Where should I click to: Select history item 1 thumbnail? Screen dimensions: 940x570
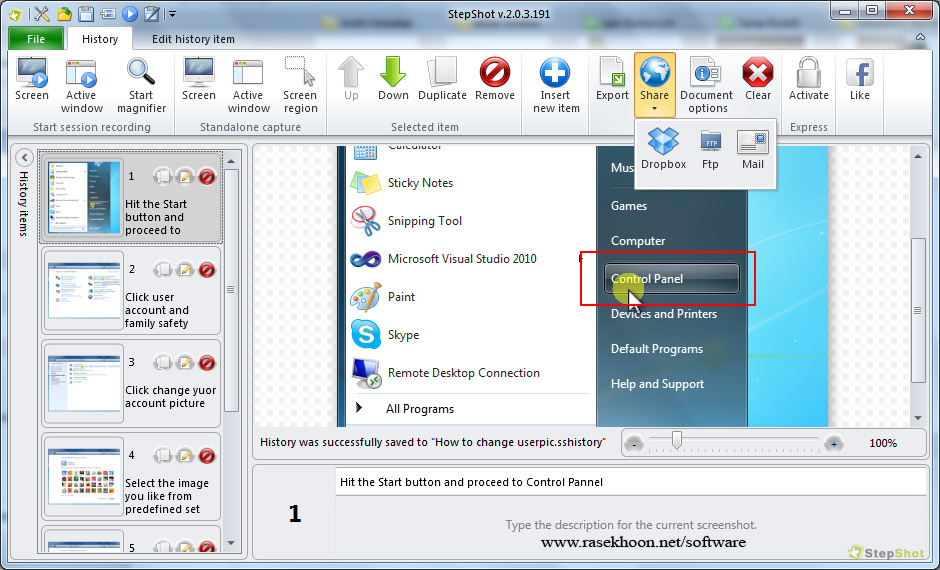[x=84, y=197]
